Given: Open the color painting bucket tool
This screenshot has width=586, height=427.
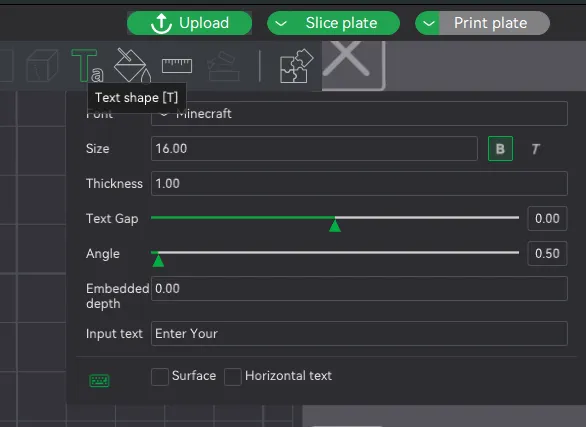Looking at the screenshot, I should tap(132, 65).
